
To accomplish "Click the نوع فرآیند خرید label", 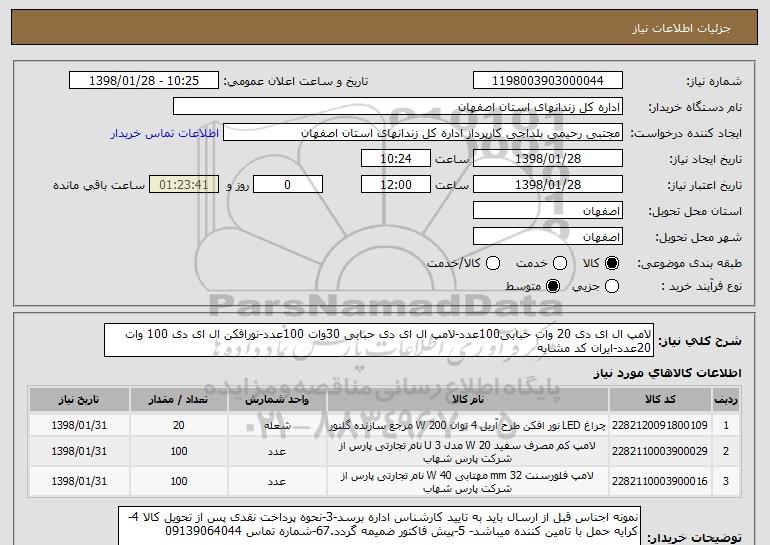I will coord(702,286).
